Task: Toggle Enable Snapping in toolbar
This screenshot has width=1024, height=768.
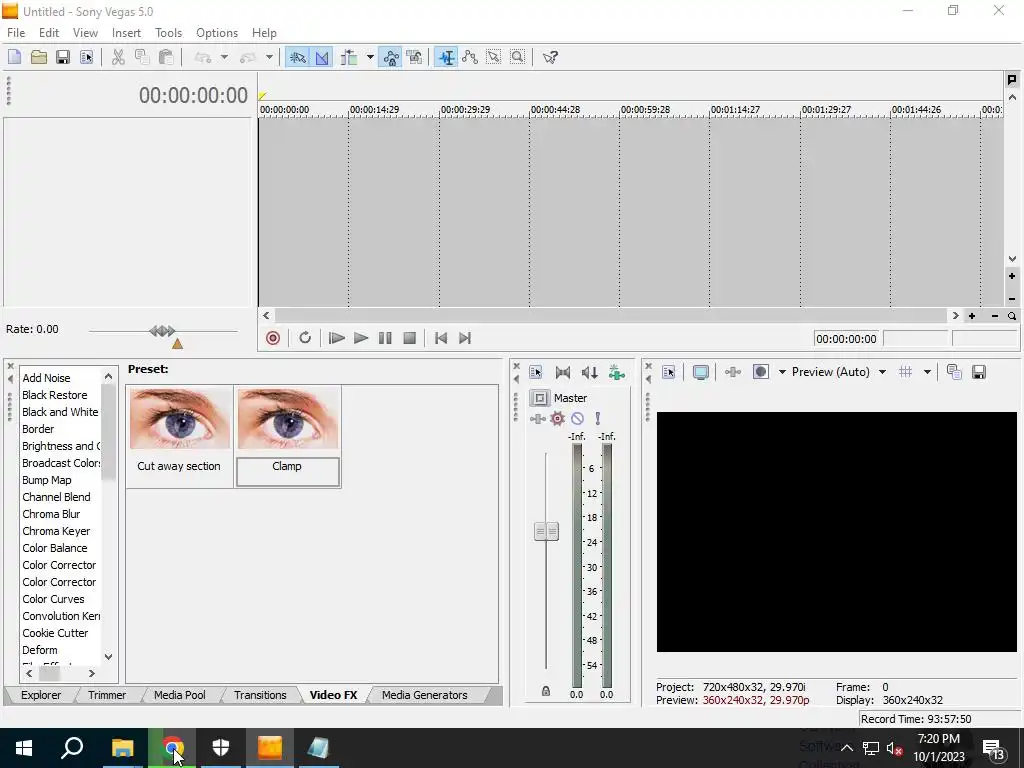Action: [298, 57]
